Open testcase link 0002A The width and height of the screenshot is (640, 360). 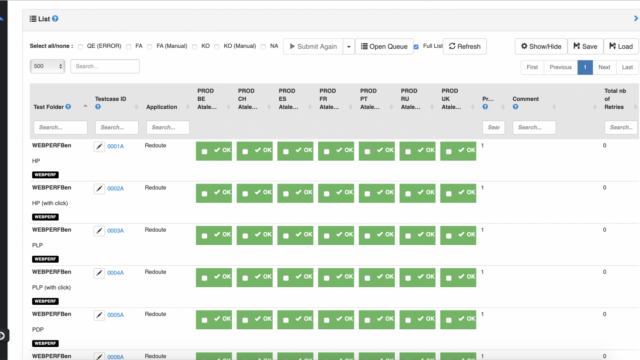coord(116,188)
